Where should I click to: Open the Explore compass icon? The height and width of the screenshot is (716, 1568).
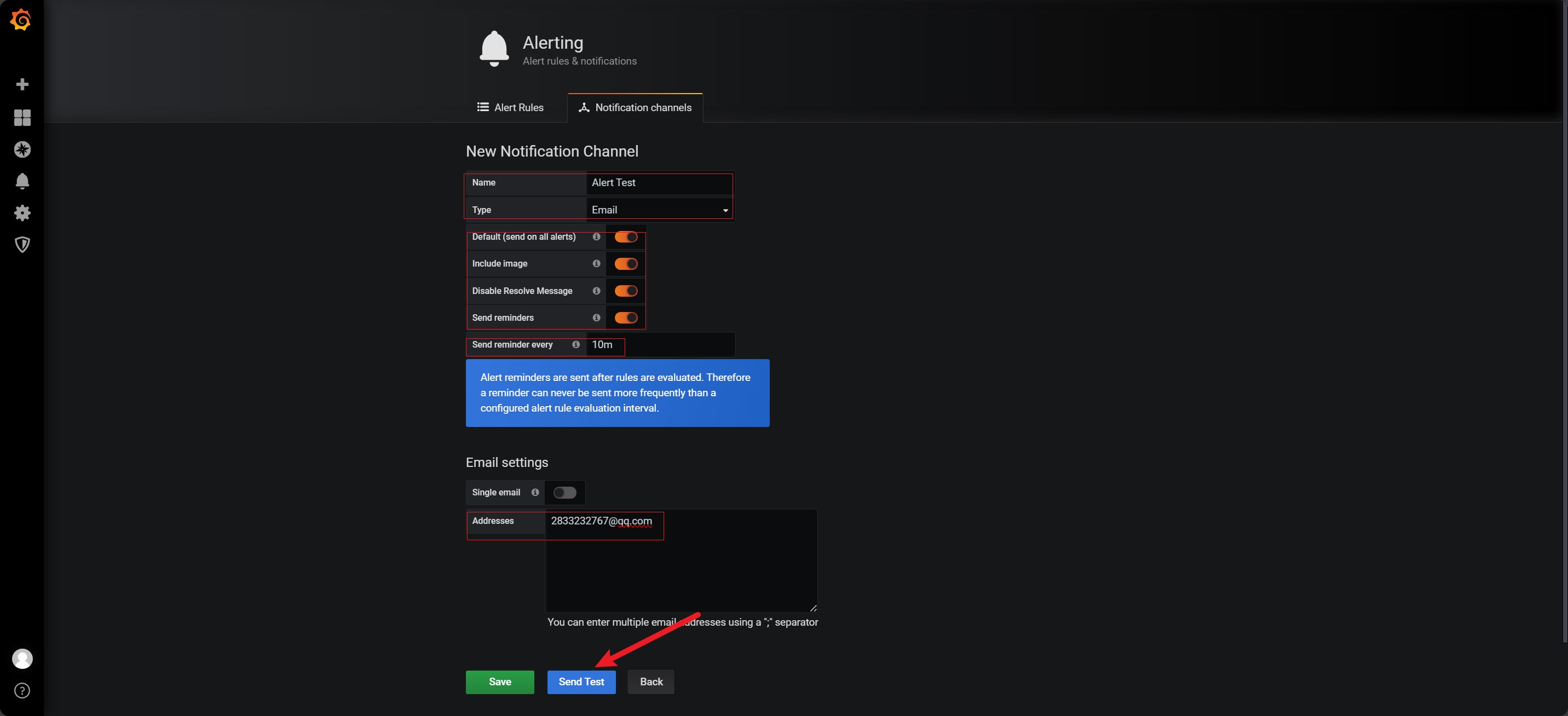pos(22,149)
